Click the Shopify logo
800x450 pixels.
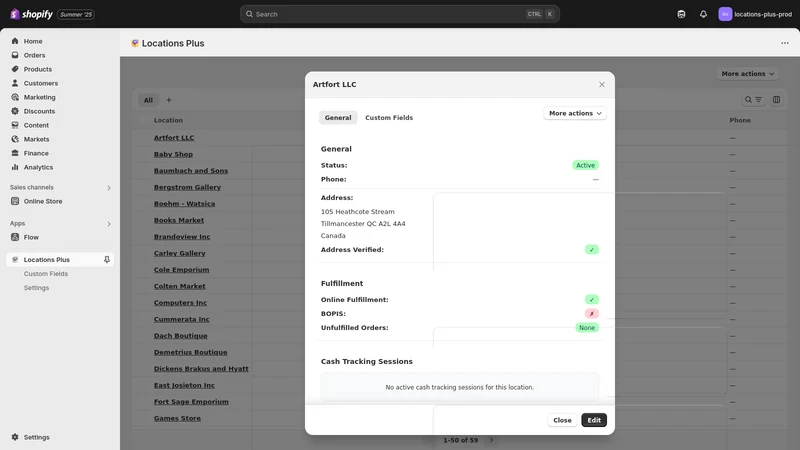31,14
